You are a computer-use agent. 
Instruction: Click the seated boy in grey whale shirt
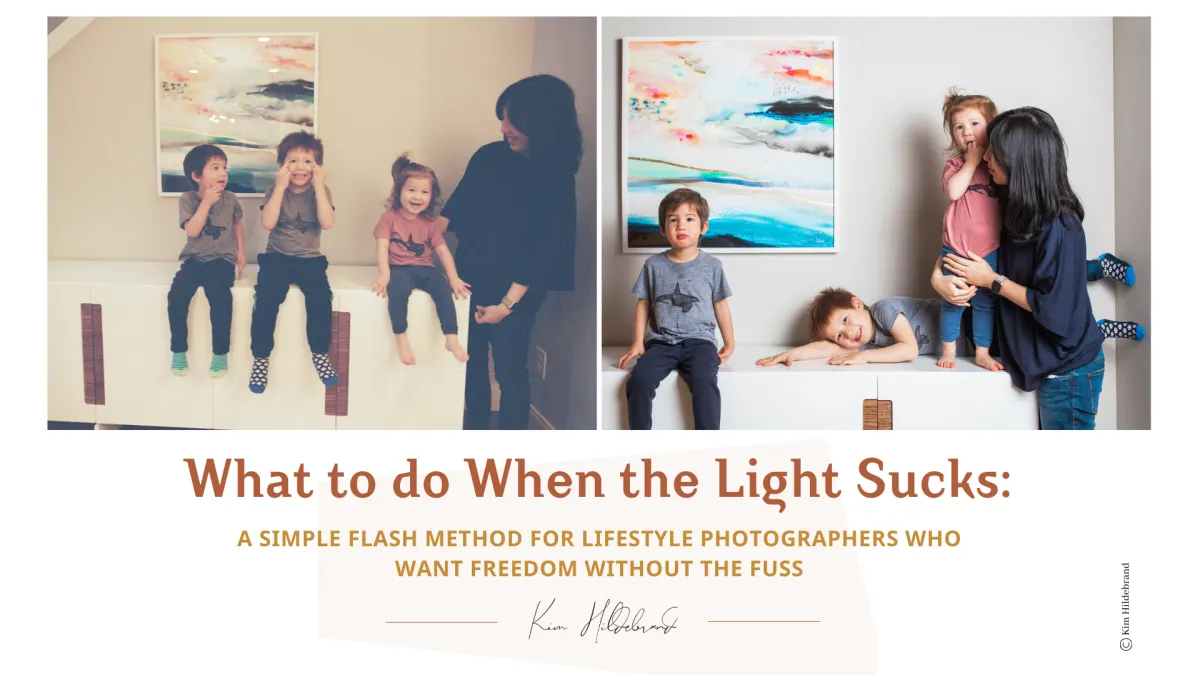tap(677, 305)
